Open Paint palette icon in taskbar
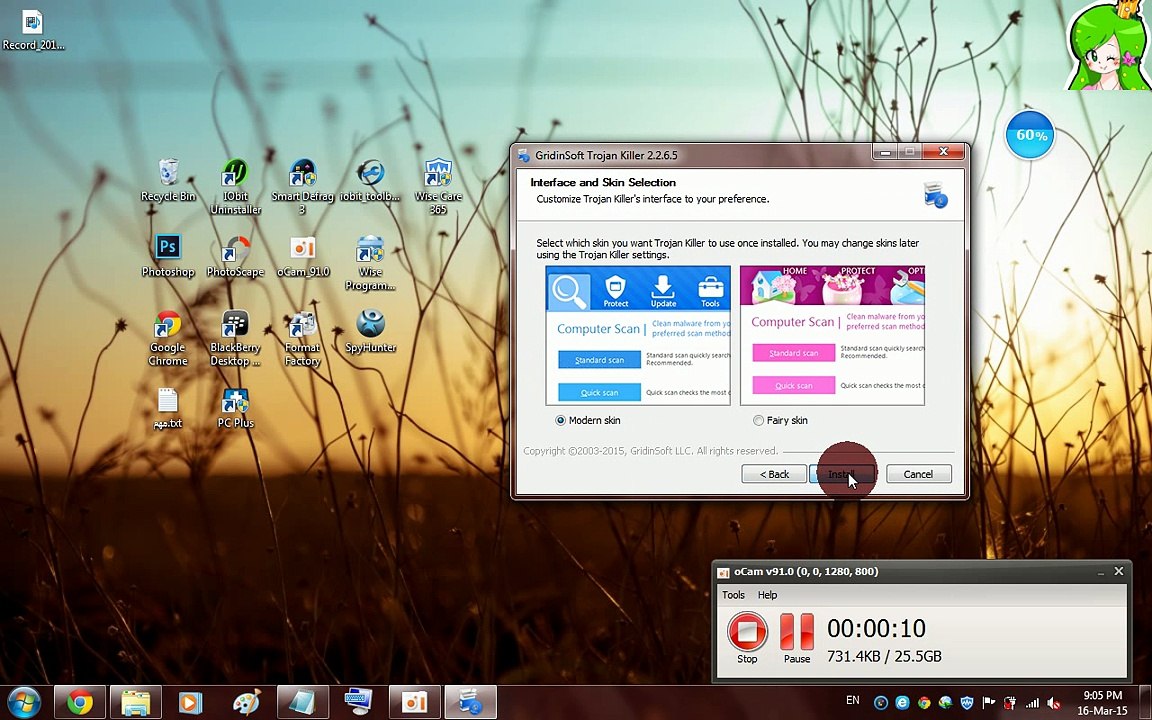 click(x=247, y=702)
